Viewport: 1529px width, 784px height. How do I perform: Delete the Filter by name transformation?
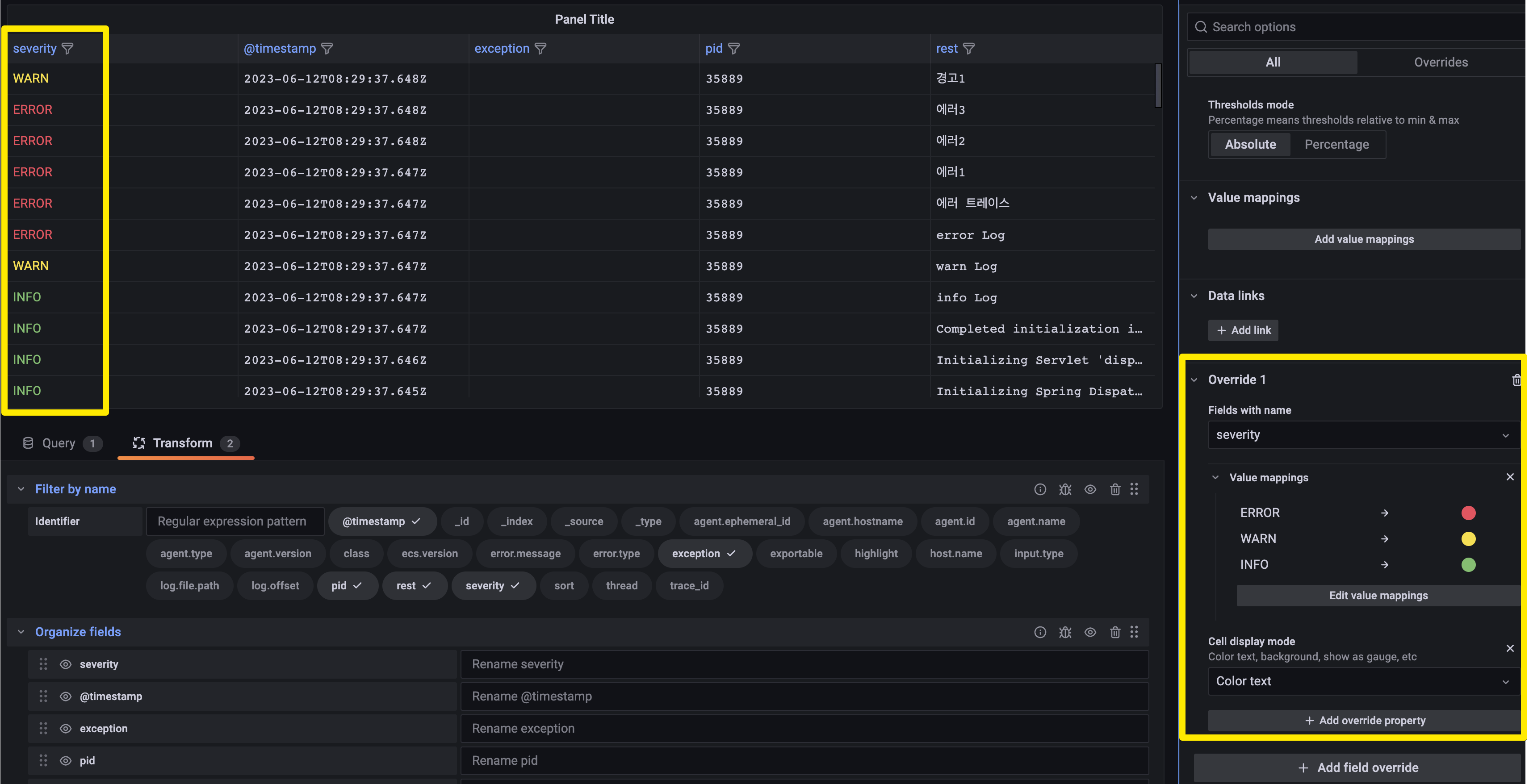(1114, 489)
